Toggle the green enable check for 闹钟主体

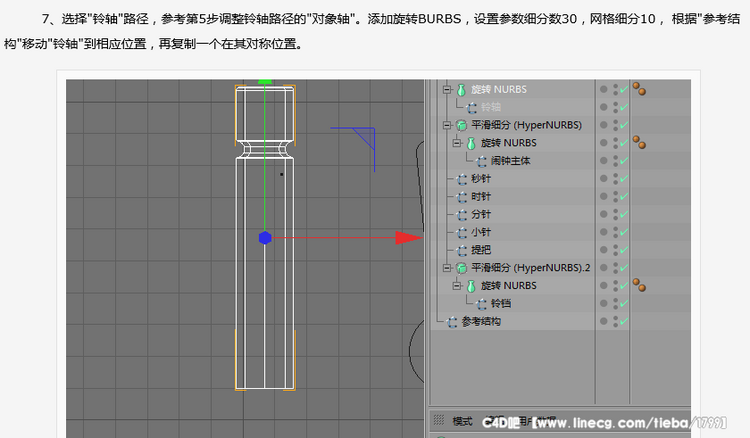(624, 161)
